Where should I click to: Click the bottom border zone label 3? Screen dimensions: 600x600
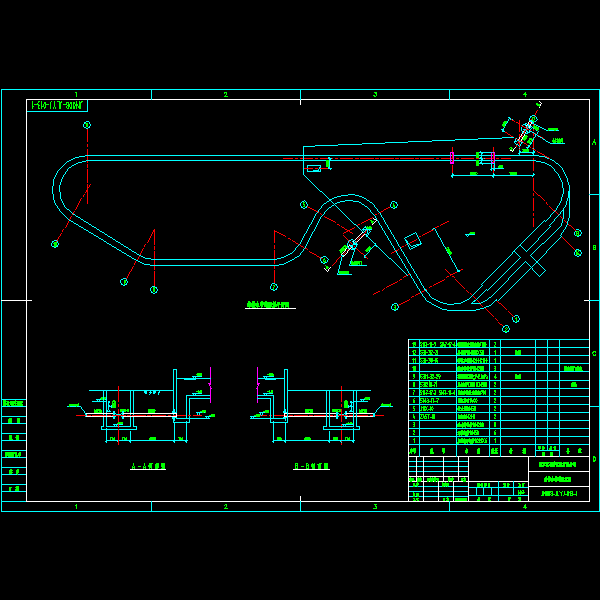click(375, 507)
